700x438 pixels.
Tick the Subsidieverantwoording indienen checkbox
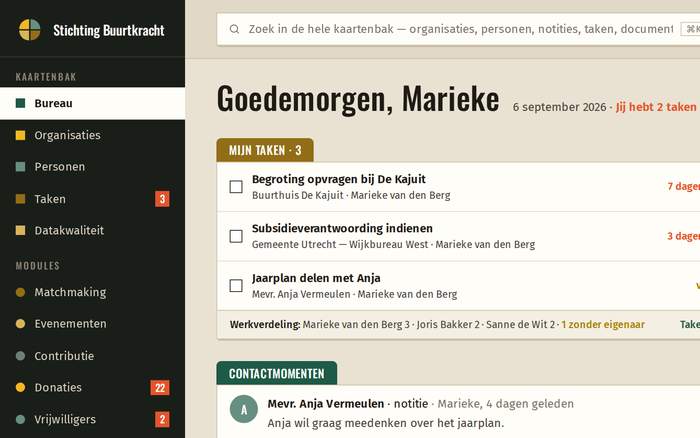coord(236,236)
